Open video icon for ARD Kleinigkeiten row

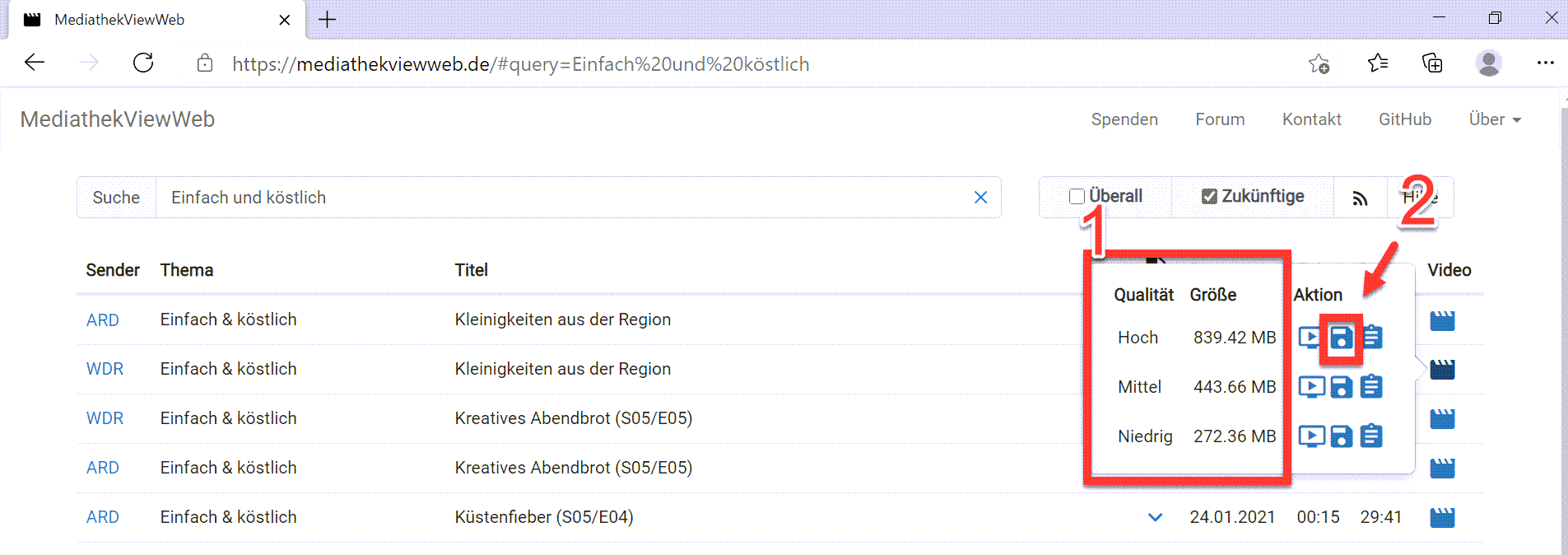point(1442,320)
